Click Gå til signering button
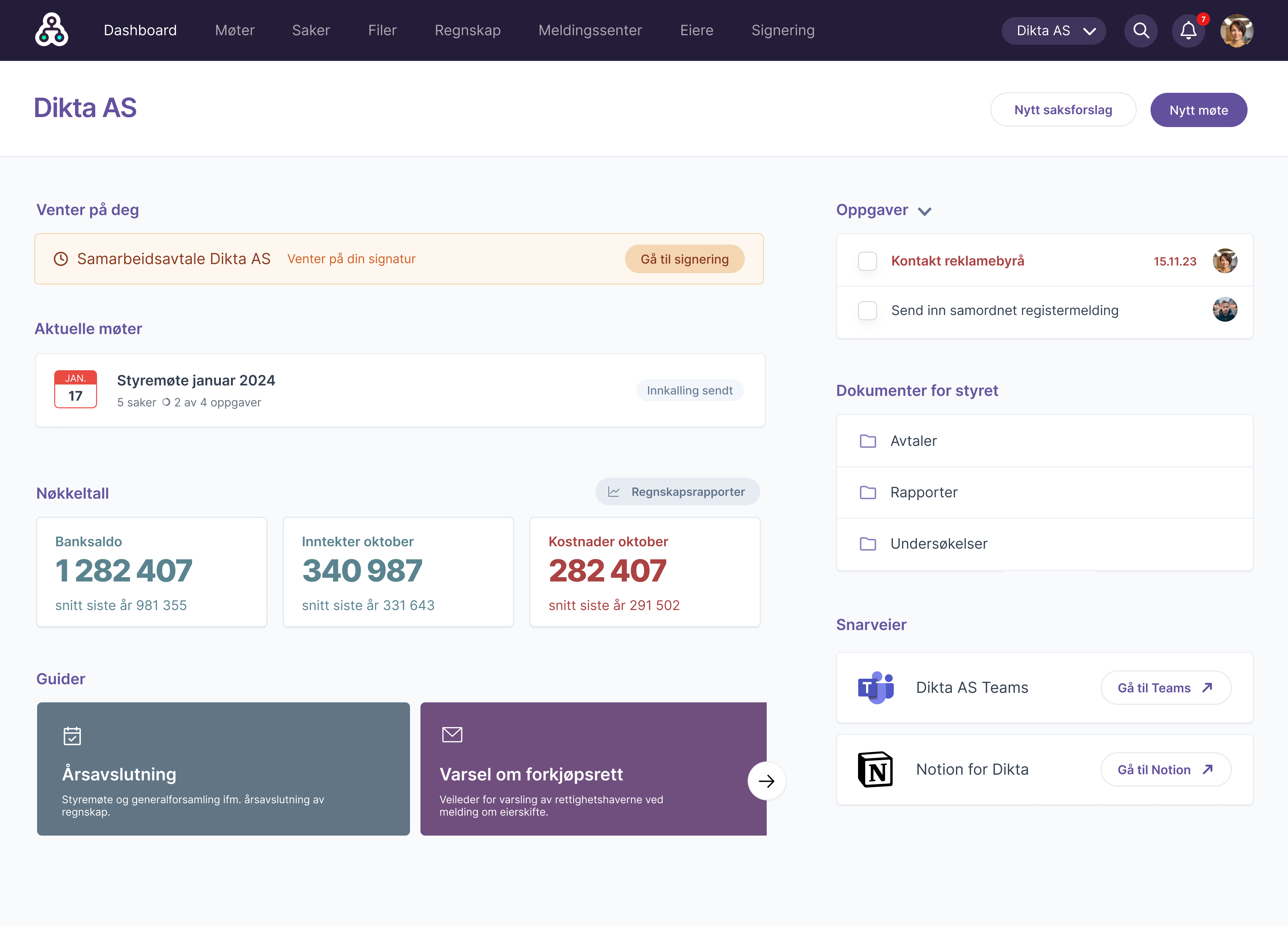 [x=684, y=259]
